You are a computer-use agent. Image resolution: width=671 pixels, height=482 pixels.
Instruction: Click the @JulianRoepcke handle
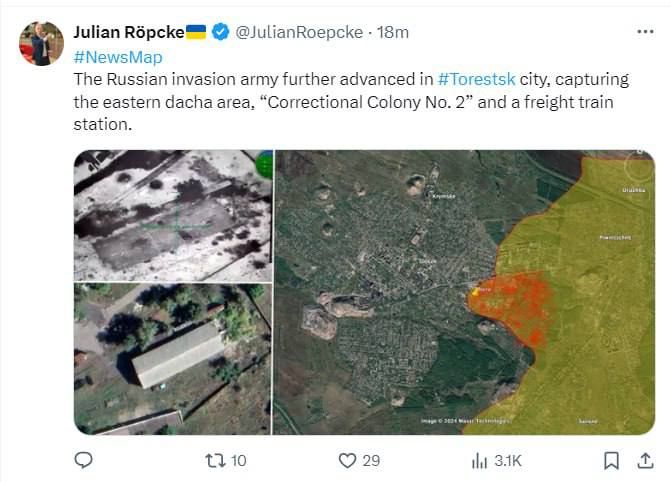click(x=298, y=32)
